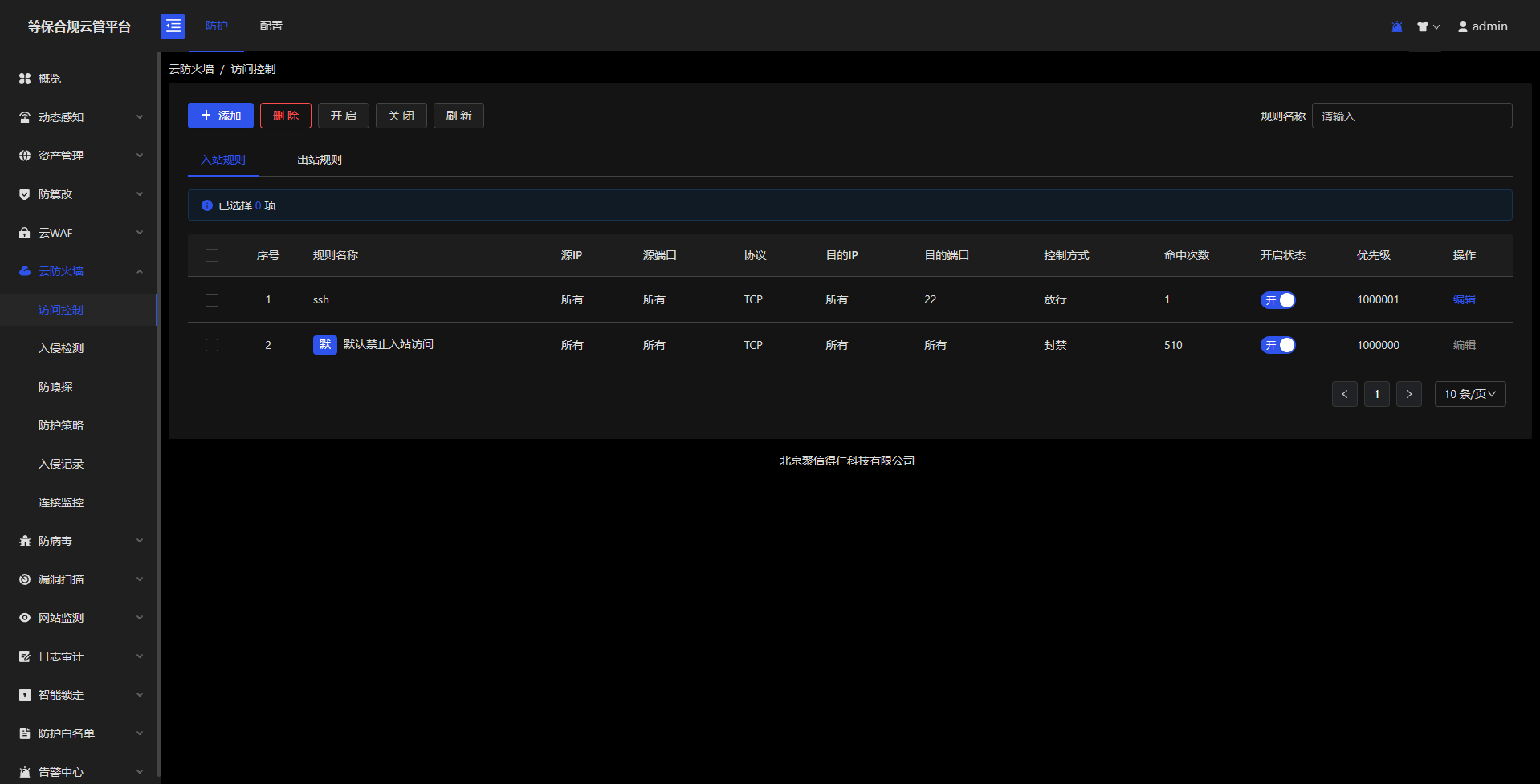Click the 日志审计 edit icon
The height and width of the screenshot is (784, 1540).
(25, 656)
